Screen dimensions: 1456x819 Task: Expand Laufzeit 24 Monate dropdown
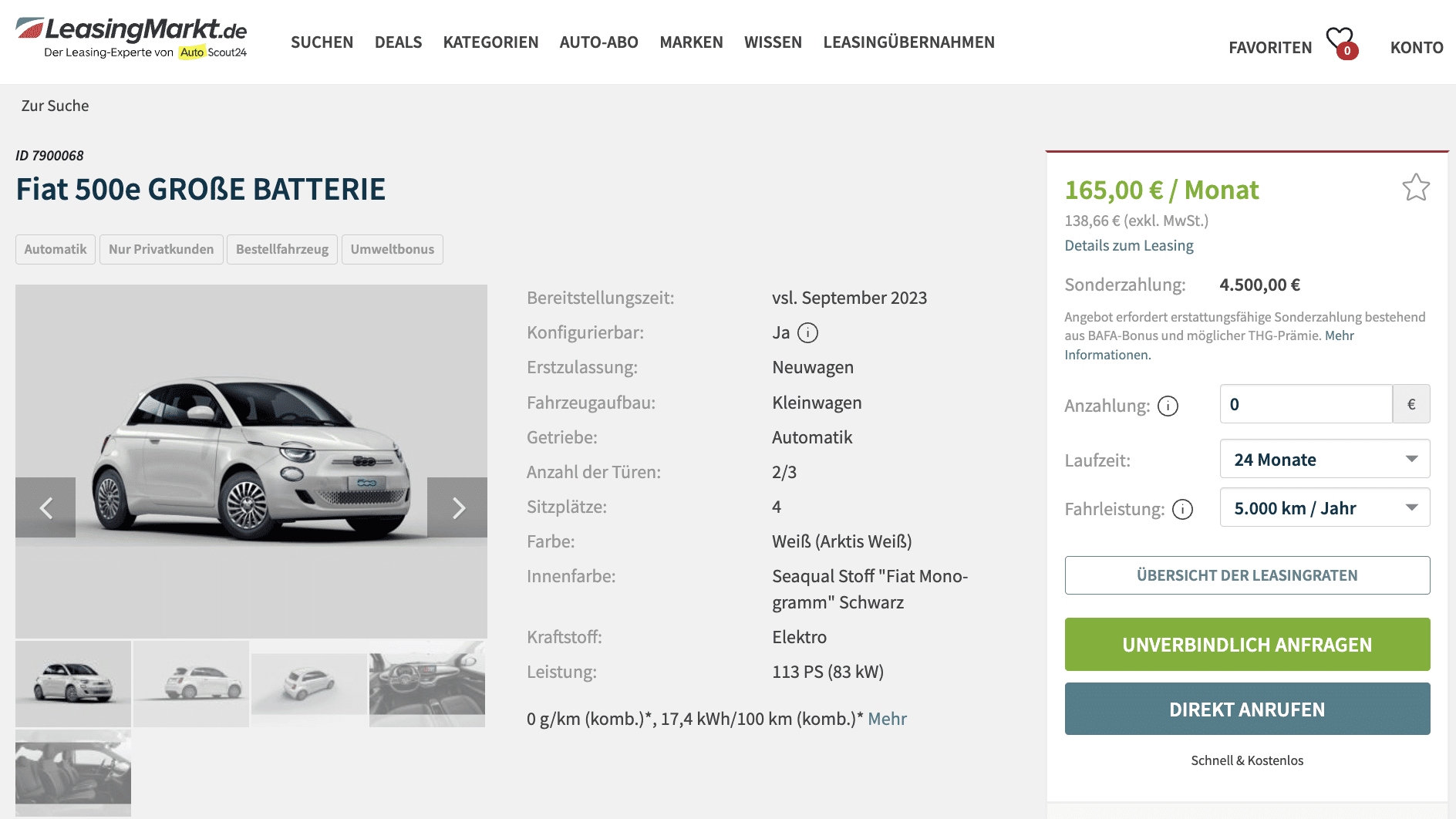pos(1325,459)
